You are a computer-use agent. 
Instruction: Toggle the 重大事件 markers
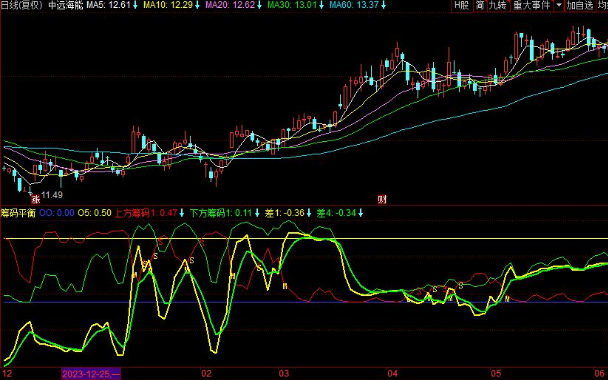pyautogui.click(x=532, y=5)
